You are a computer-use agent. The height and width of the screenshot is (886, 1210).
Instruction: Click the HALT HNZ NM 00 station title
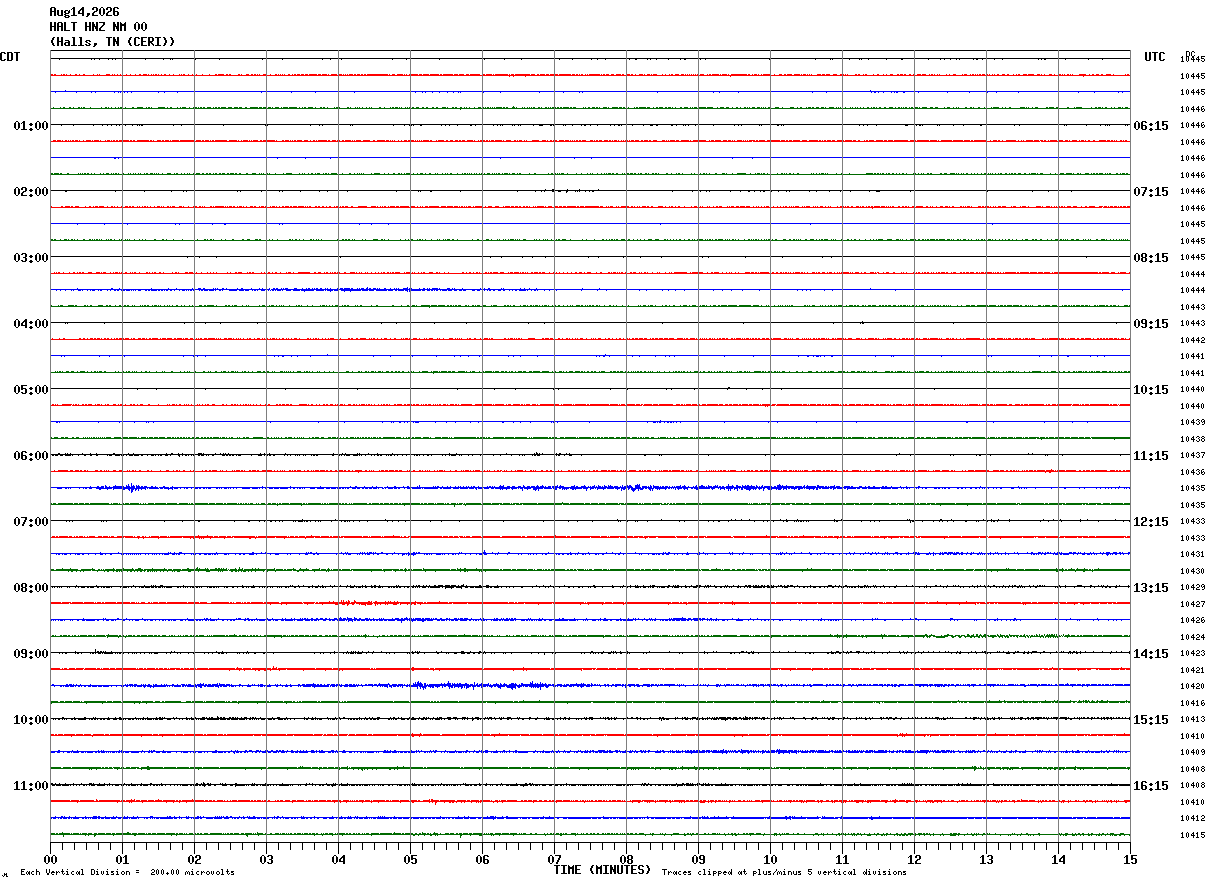click(98, 27)
